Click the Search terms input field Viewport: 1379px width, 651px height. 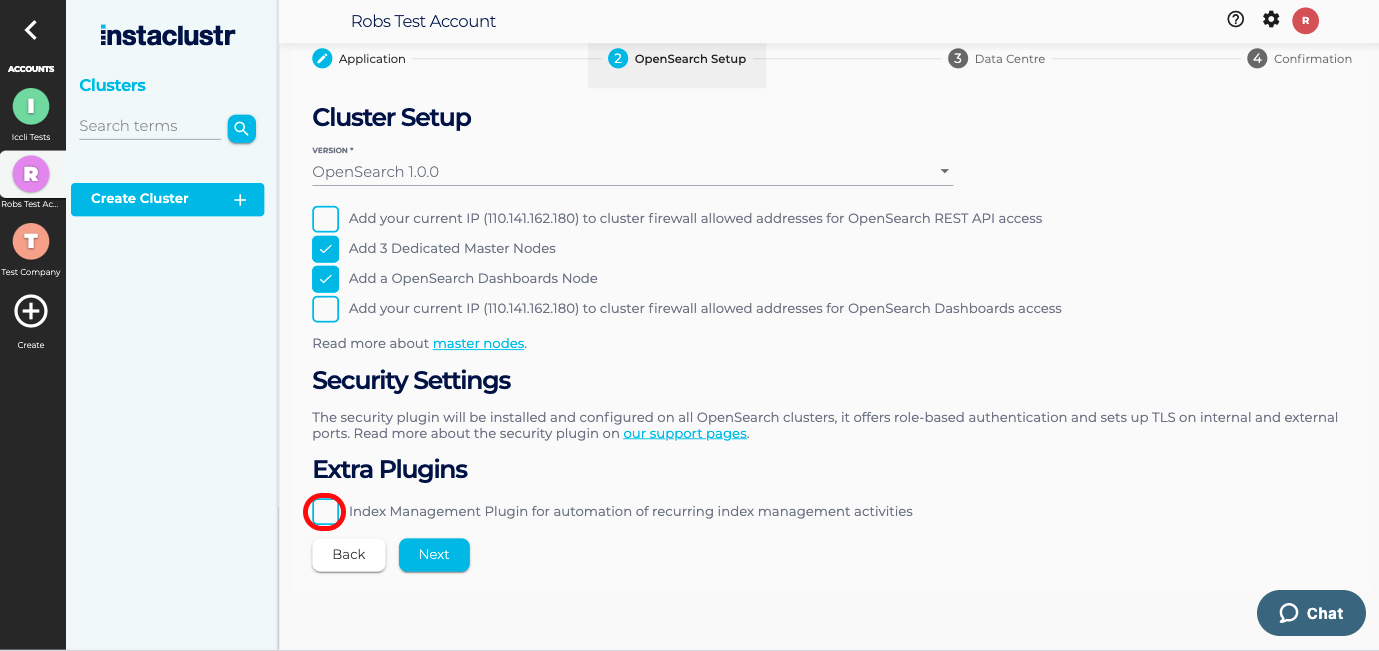click(x=149, y=126)
